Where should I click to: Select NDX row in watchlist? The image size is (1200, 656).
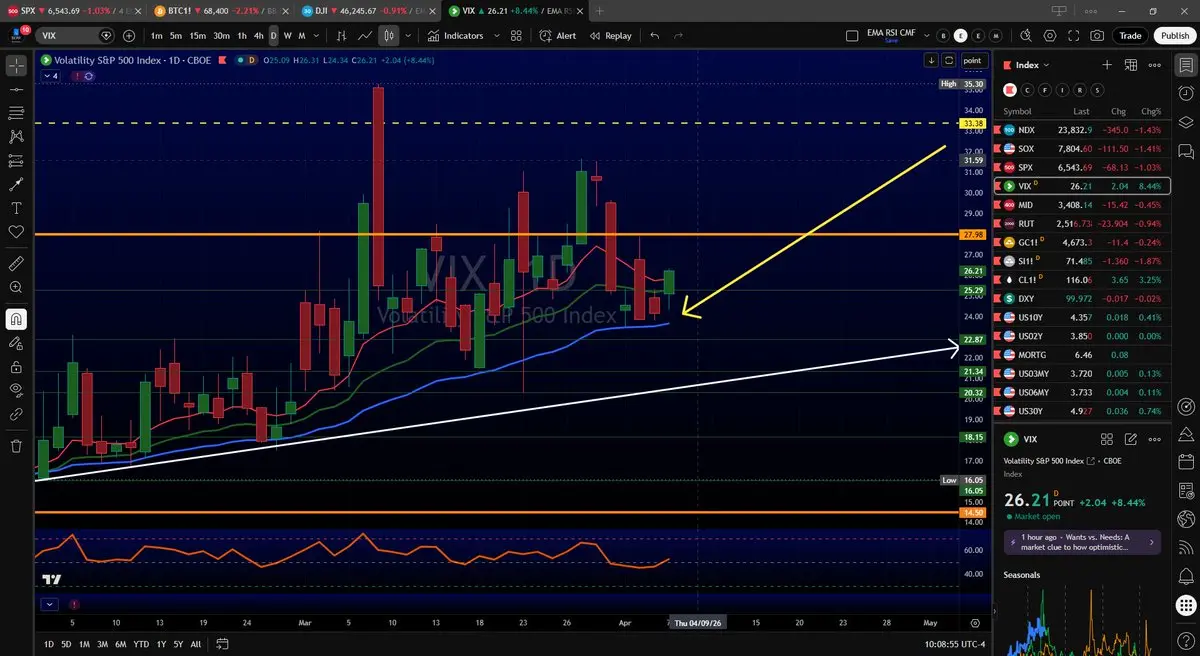pos(1082,130)
